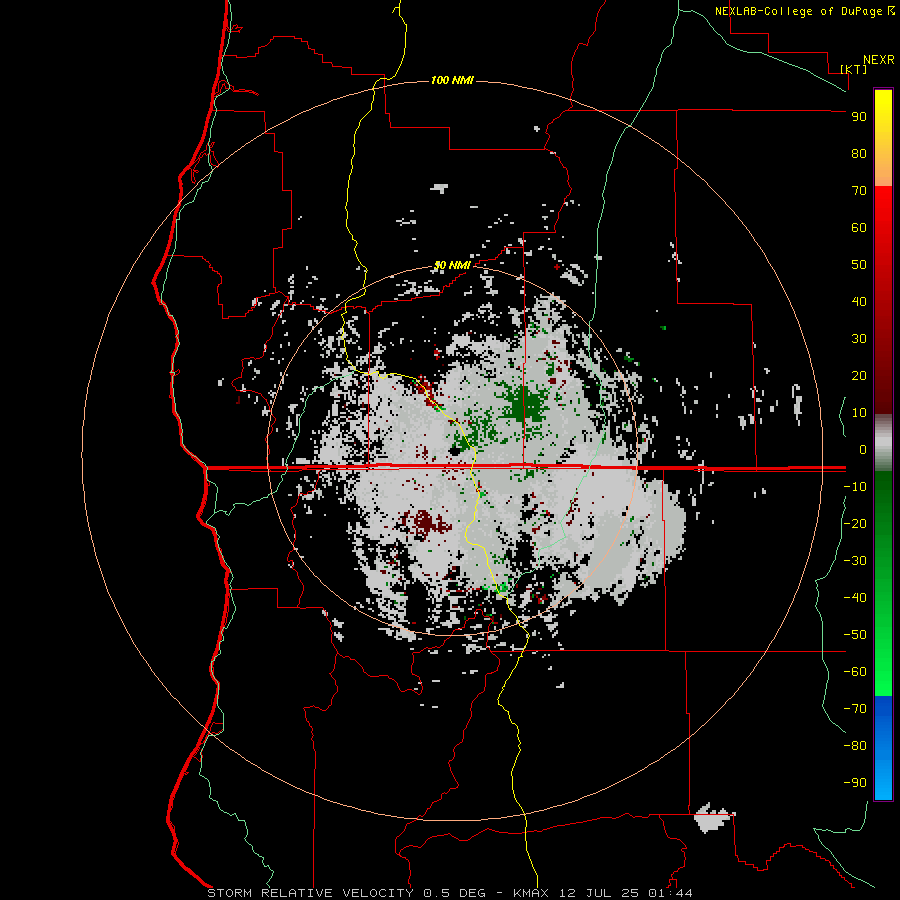
Task: Click the [KT] units label
Action: click(853, 69)
